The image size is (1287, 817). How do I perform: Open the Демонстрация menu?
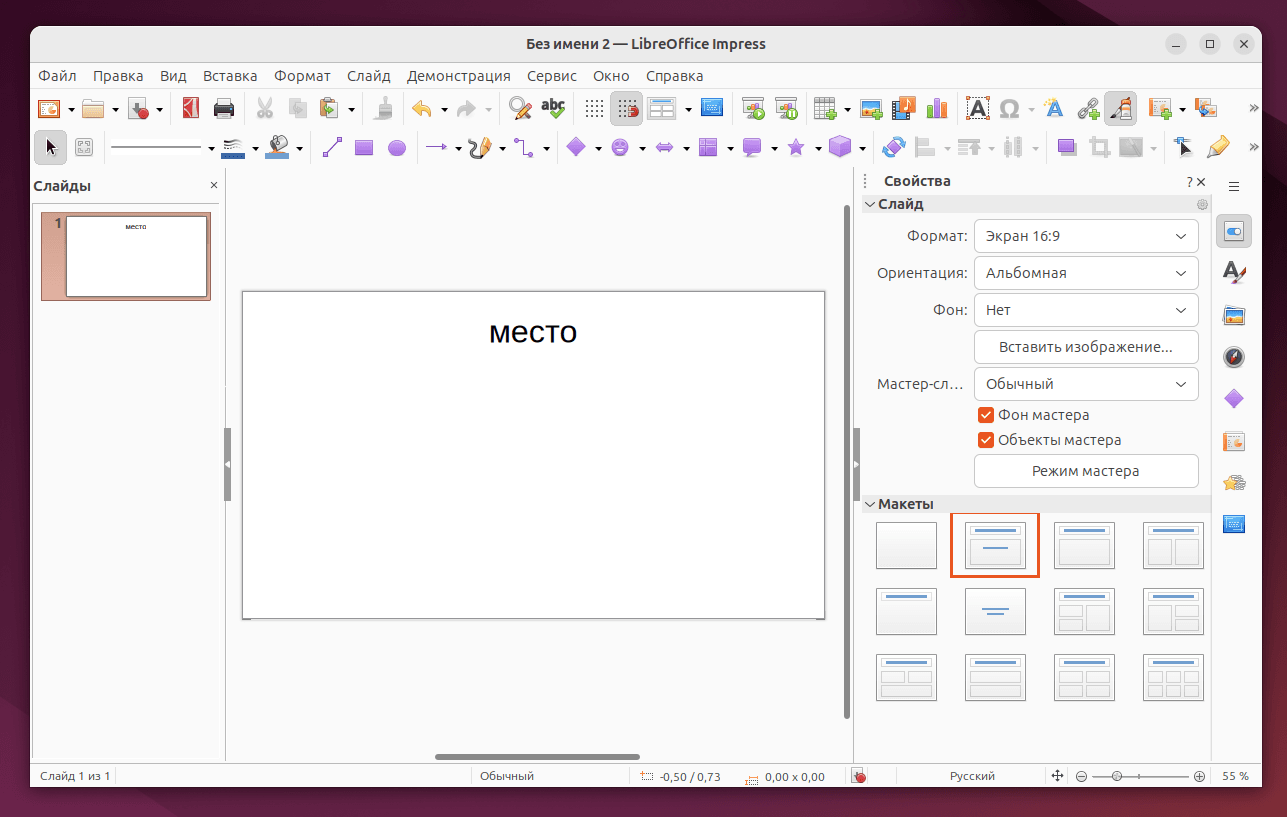click(x=458, y=76)
